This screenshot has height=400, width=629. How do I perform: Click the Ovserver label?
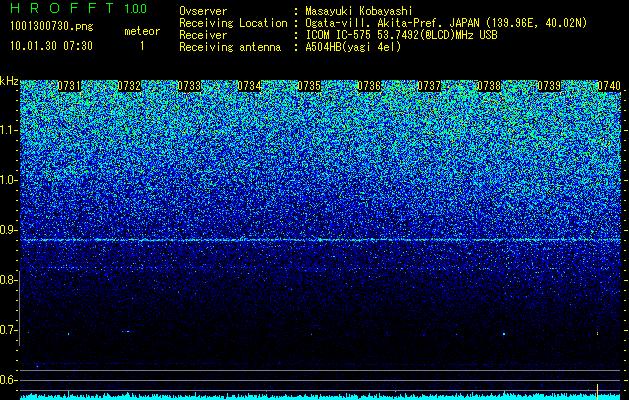point(203,11)
